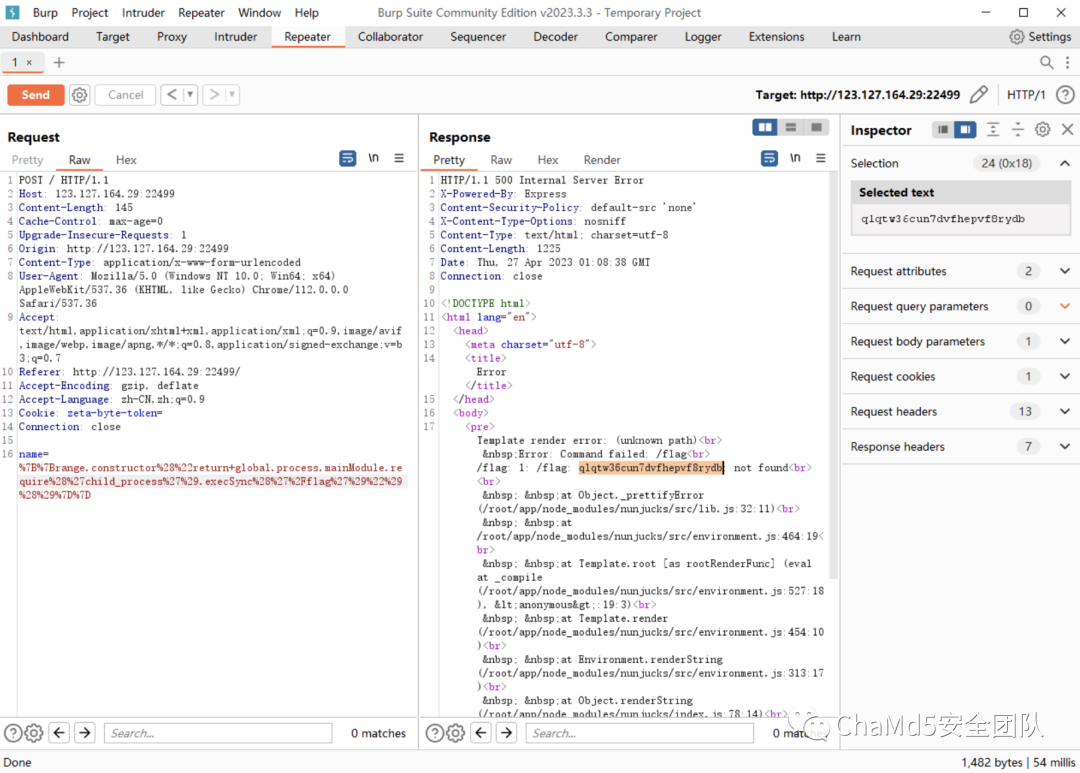
Task: Go forward to next request in history
Action: click(x=214, y=94)
